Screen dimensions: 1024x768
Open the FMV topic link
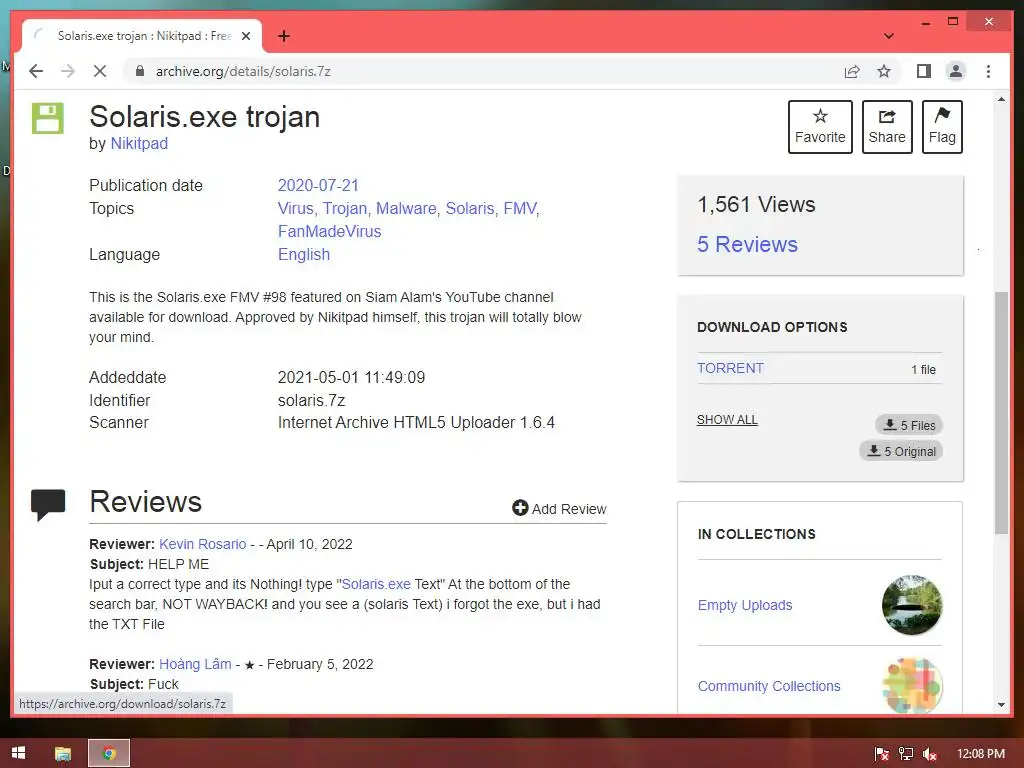[520, 208]
